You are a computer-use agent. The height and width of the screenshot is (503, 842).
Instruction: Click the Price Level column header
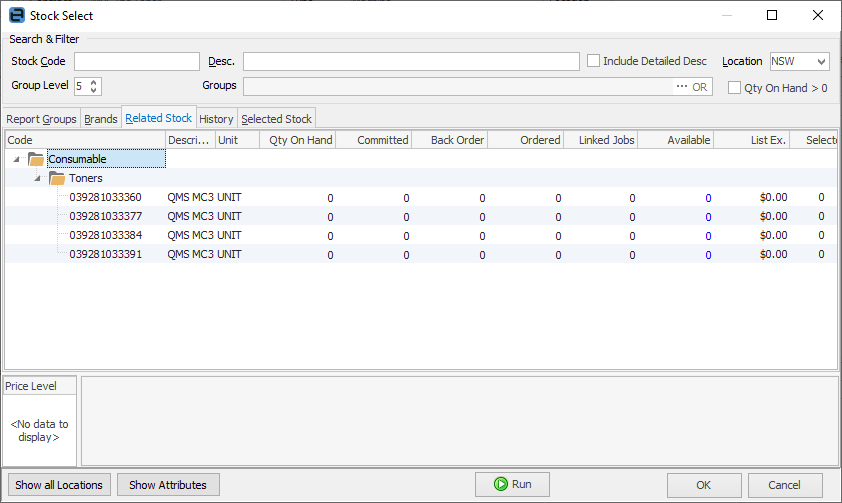tap(40, 386)
